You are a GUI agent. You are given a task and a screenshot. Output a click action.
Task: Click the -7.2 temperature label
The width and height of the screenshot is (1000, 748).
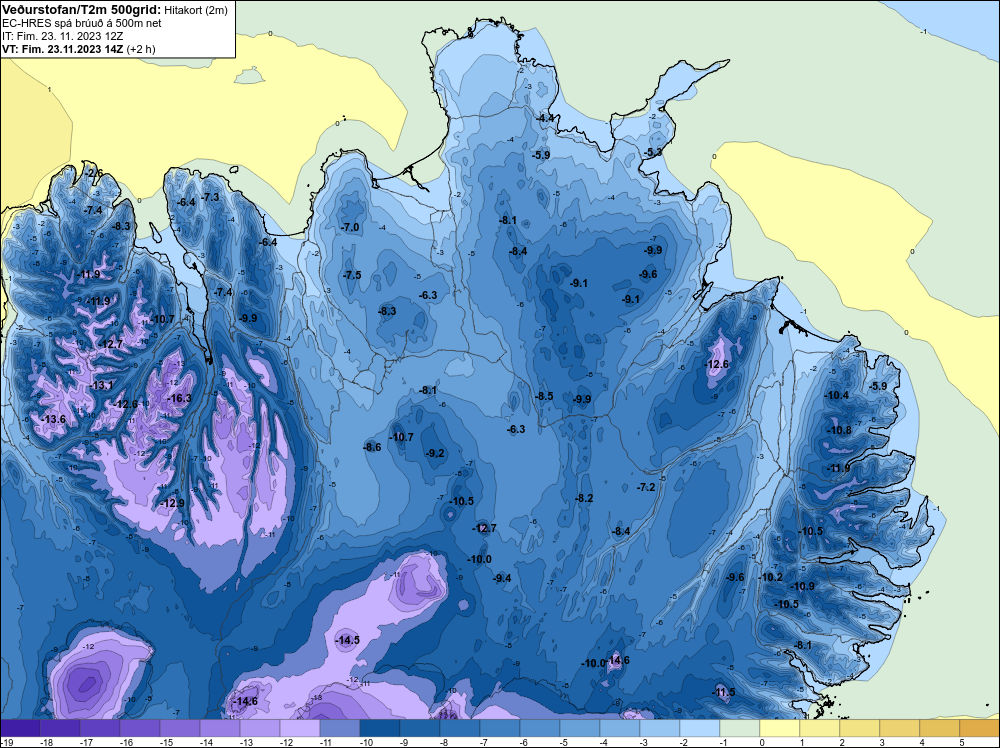tap(646, 487)
